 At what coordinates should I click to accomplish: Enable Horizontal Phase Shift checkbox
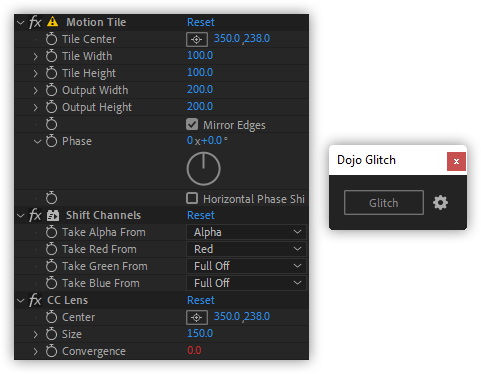[192, 198]
